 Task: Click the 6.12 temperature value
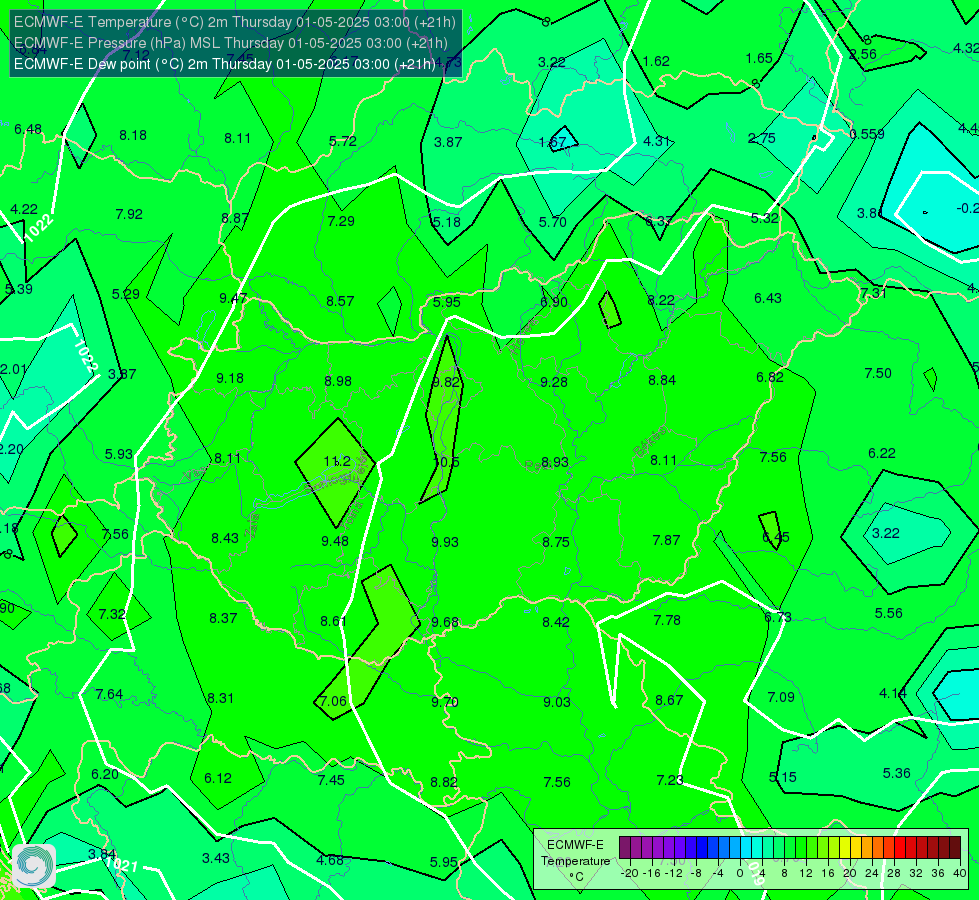pos(218,778)
